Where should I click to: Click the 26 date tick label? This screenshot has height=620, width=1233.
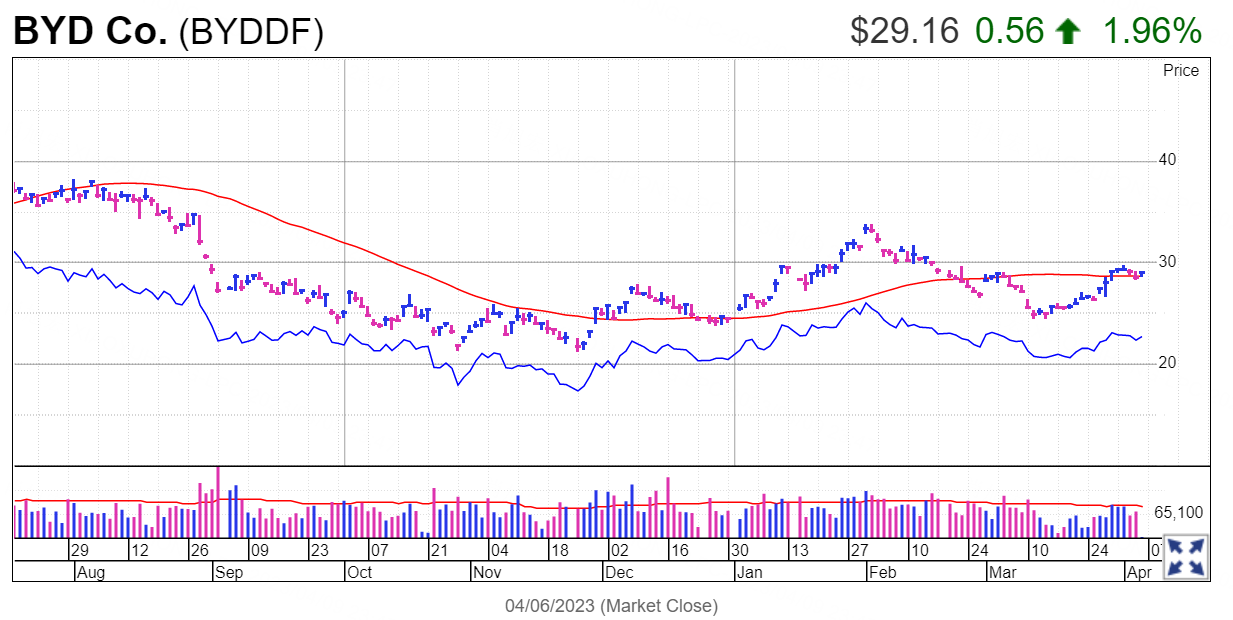(x=200, y=550)
